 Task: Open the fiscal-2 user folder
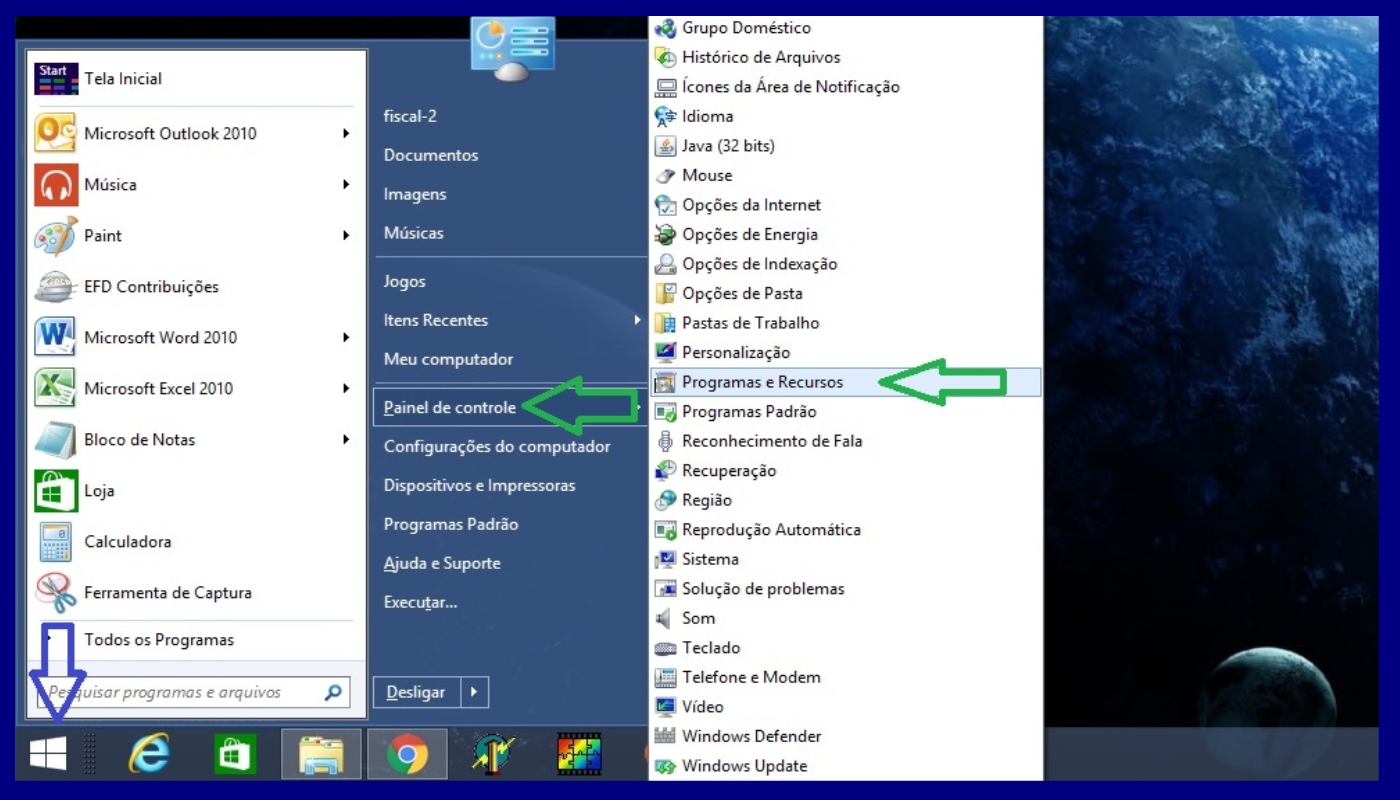click(410, 116)
